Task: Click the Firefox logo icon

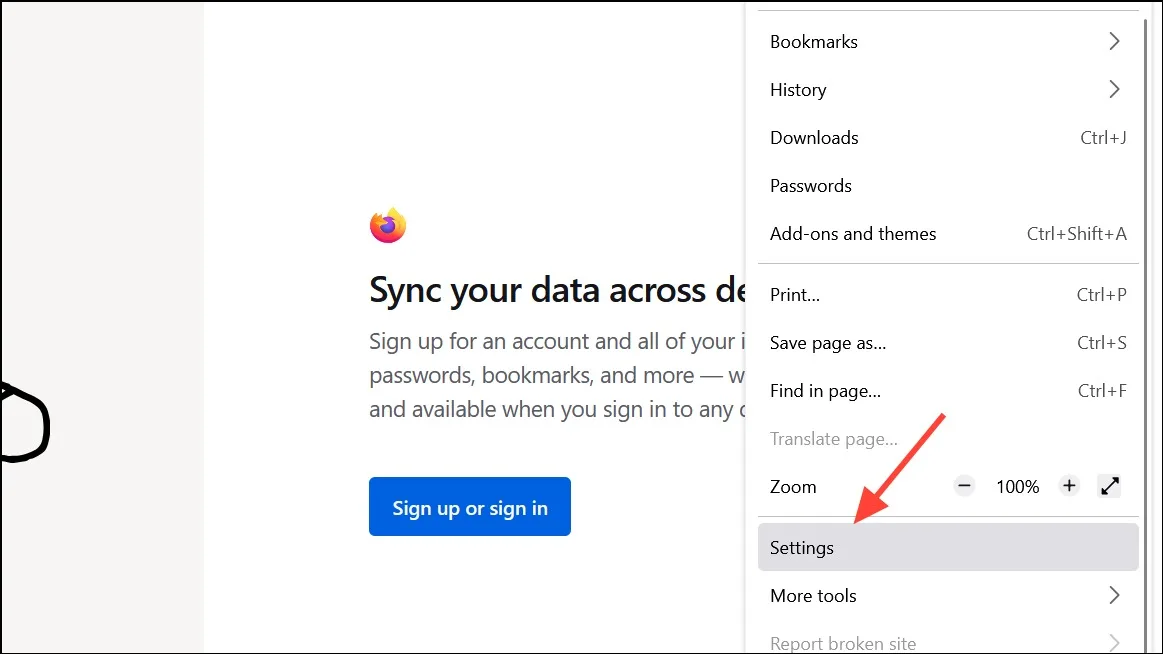Action: point(388,225)
